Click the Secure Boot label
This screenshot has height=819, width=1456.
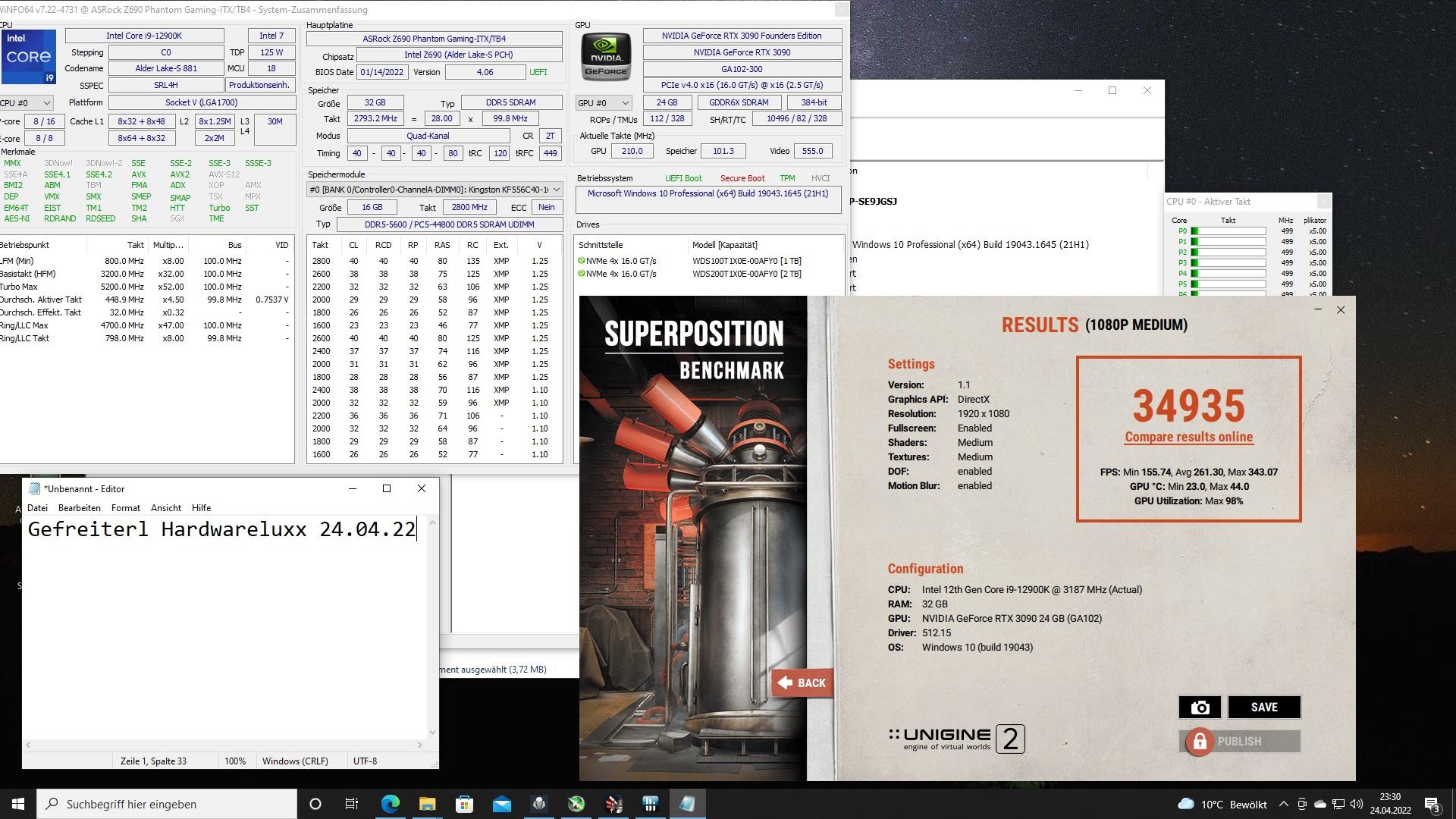point(742,178)
